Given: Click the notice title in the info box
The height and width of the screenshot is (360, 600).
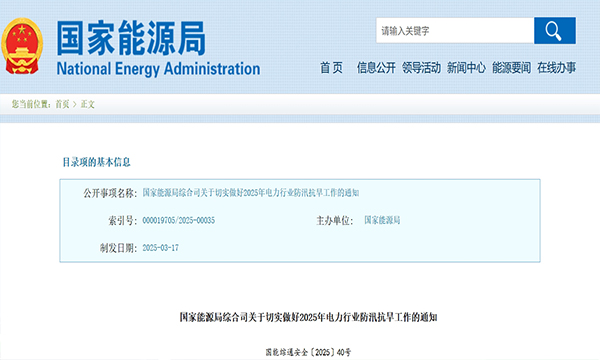Looking at the screenshot, I should (x=251, y=193).
